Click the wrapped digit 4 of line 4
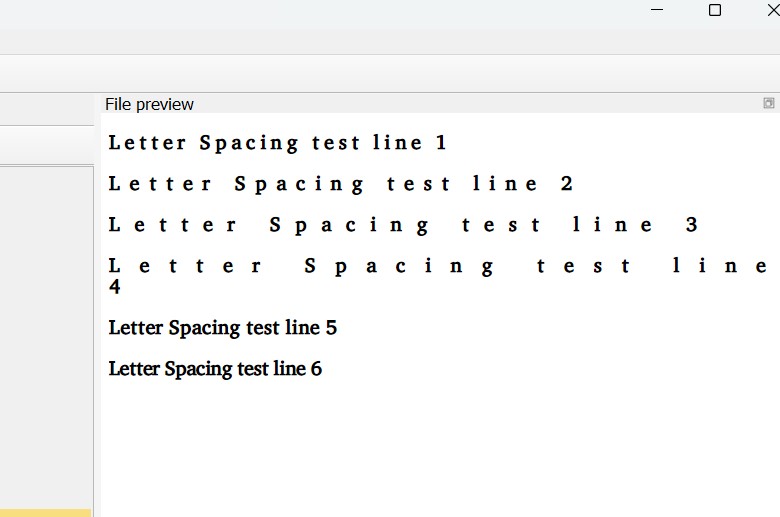Viewport: 780px width, 517px height. click(114, 287)
